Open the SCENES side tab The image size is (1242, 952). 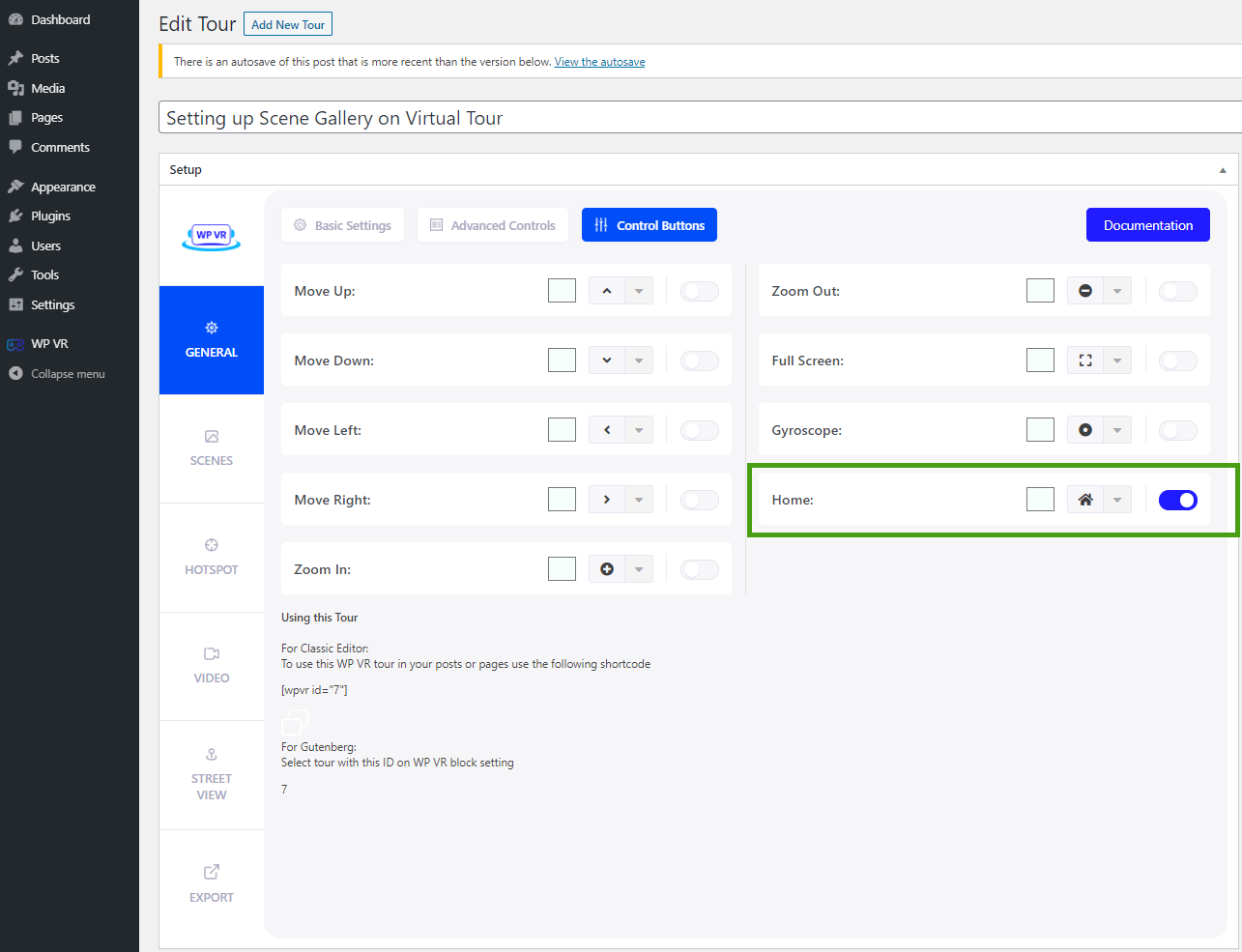pos(212,448)
